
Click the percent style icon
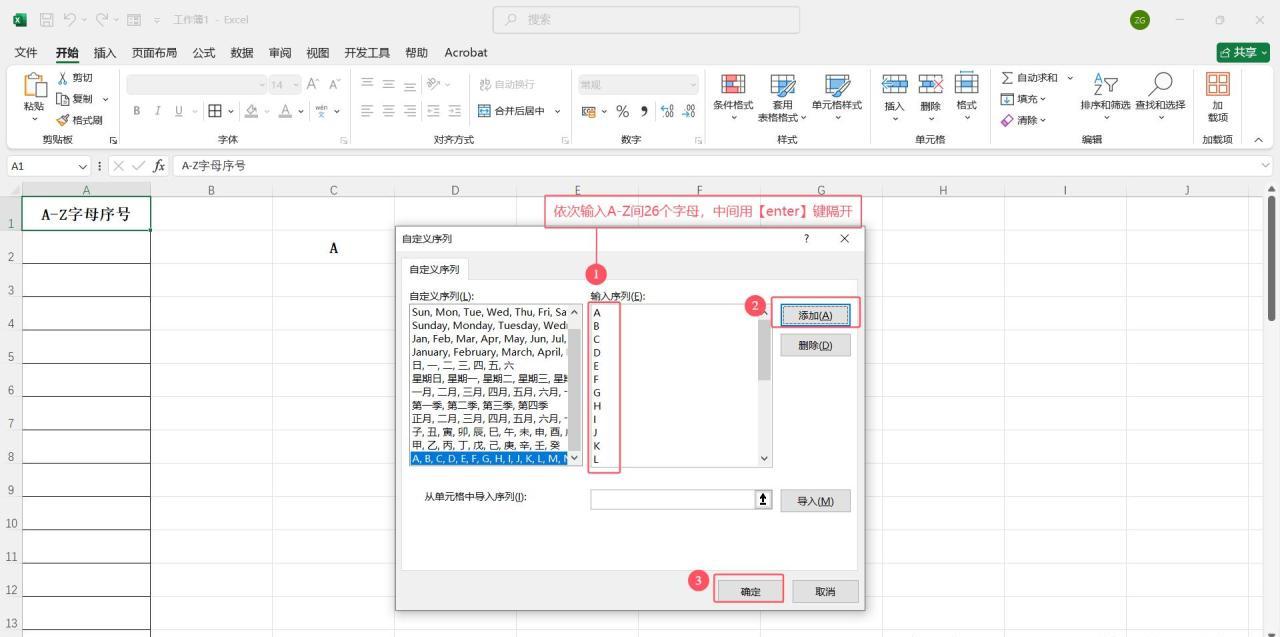click(622, 111)
